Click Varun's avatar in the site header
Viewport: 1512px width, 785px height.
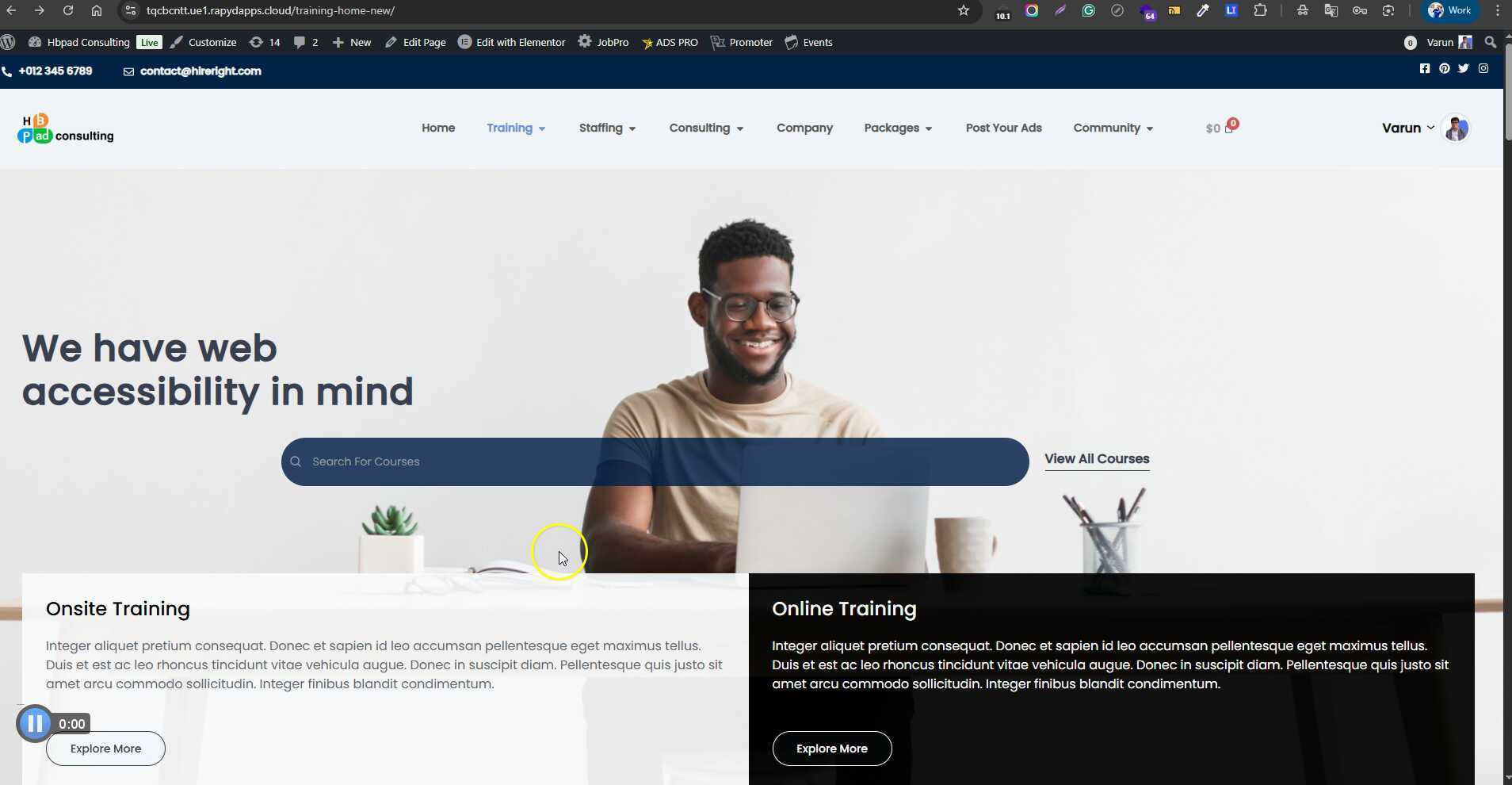1457,128
